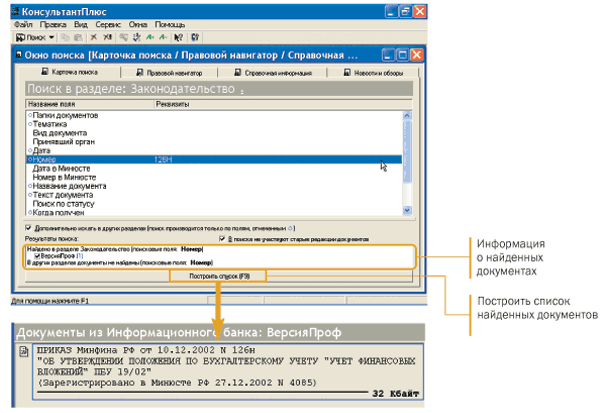The width and height of the screenshot is (608, 413).
Task: Select the Папки документов field row
Action: pos(214,115)
